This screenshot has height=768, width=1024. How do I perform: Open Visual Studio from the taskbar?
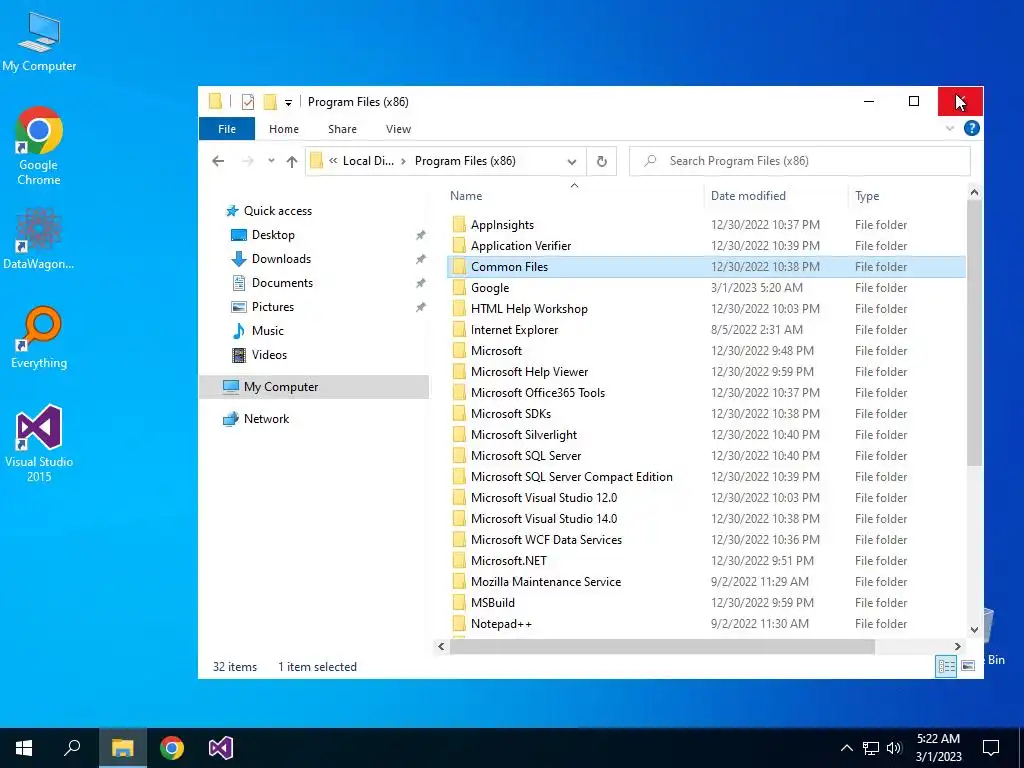221,748
